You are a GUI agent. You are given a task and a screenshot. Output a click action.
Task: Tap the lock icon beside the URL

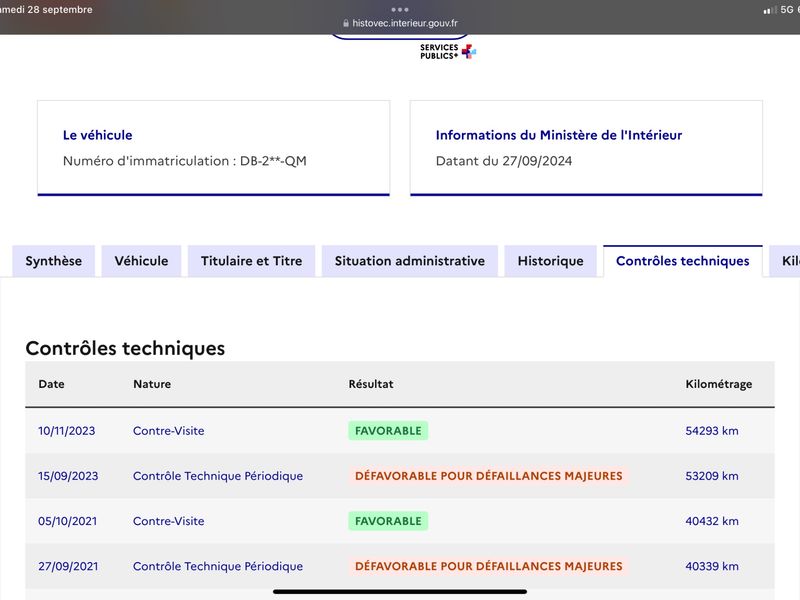click(346, 23)
